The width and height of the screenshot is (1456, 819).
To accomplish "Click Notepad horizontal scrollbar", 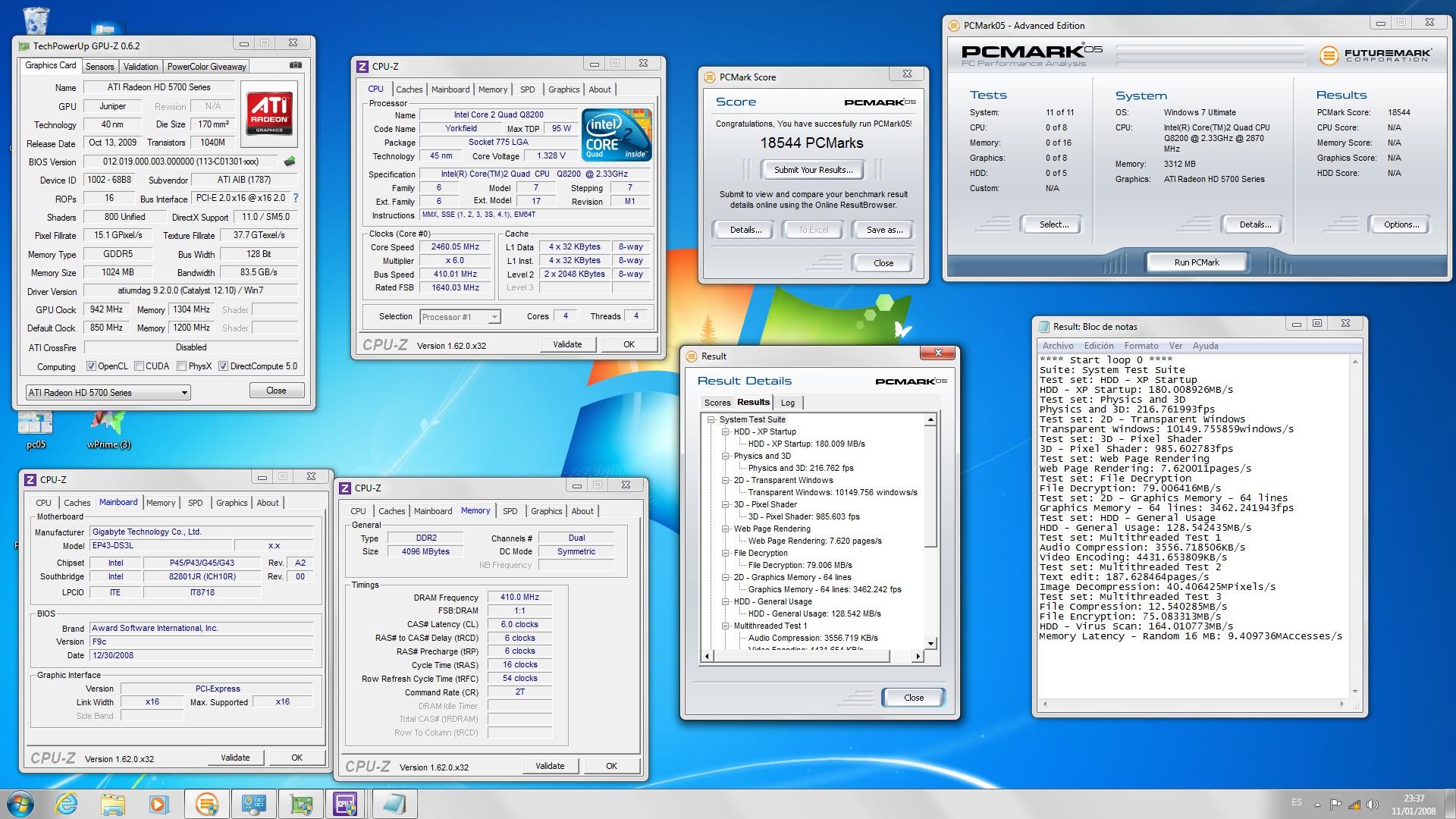I will 1194,704.
